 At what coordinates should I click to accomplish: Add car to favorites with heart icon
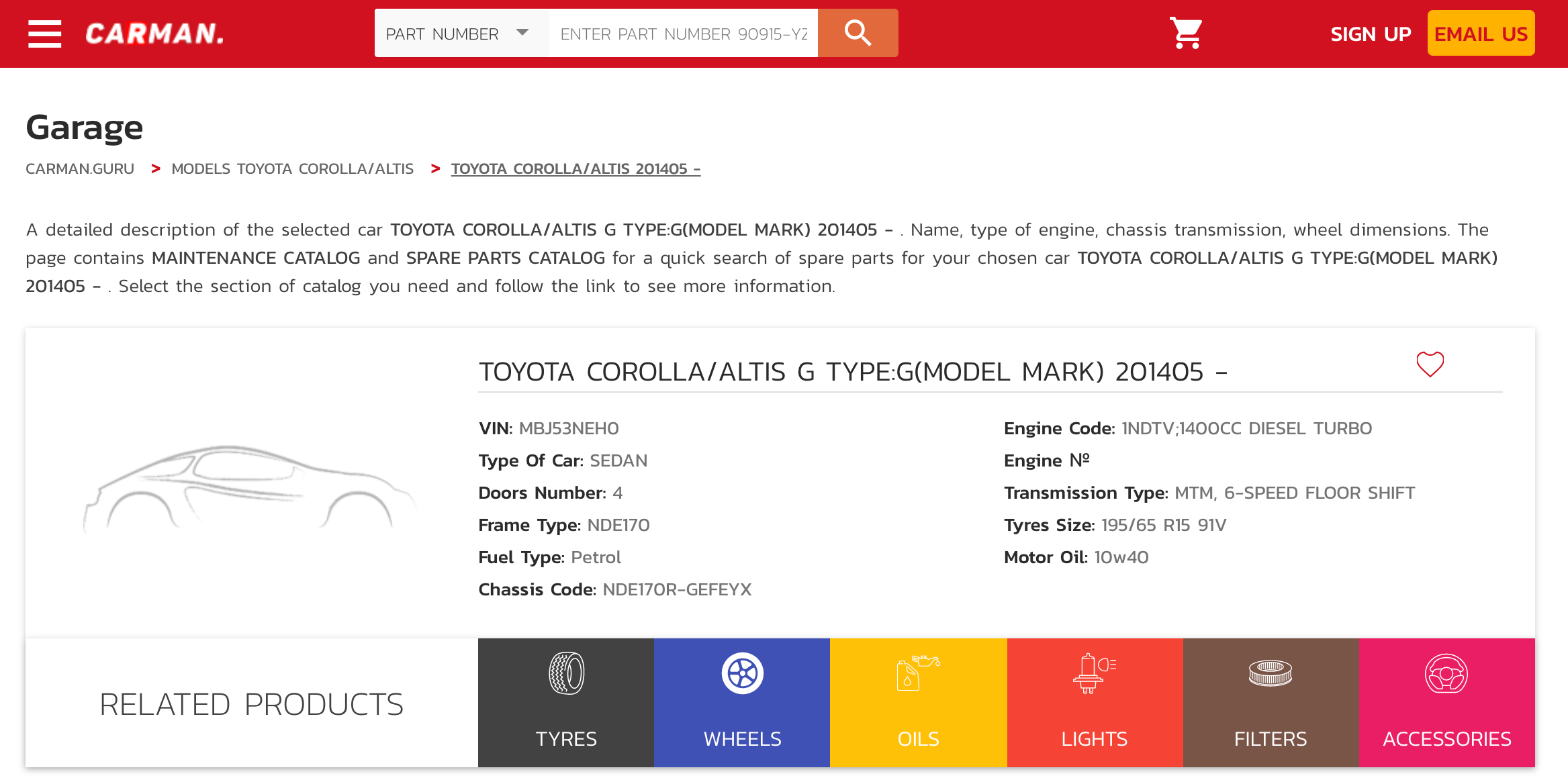click(1430, 364)
